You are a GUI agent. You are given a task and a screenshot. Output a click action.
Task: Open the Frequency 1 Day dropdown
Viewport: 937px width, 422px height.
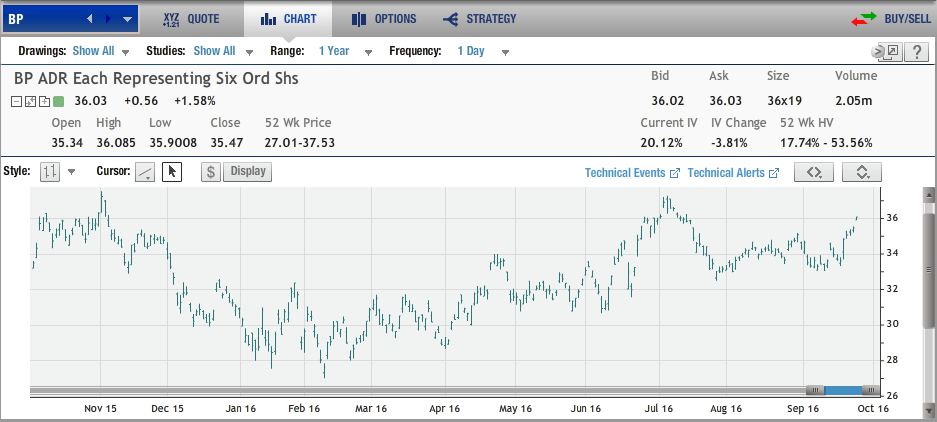click(483, 51)
